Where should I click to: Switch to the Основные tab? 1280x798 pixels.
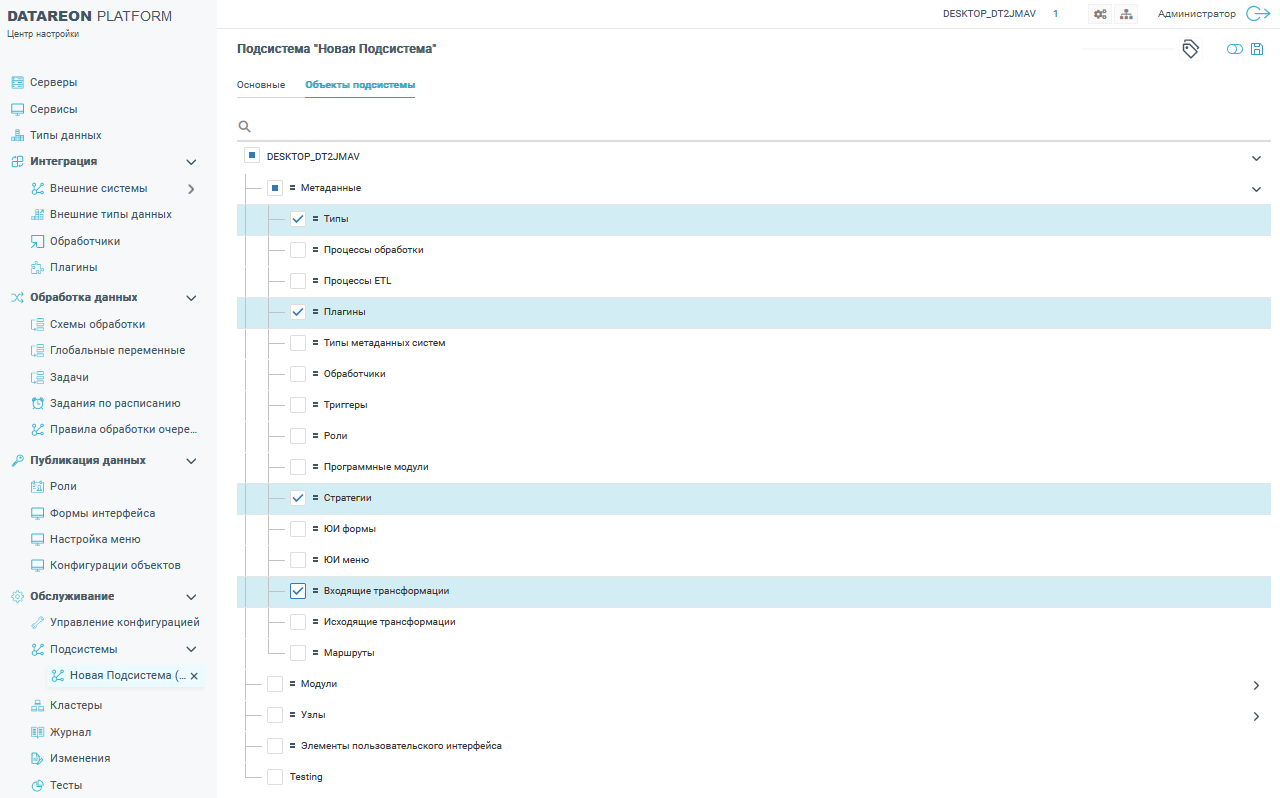261,85
